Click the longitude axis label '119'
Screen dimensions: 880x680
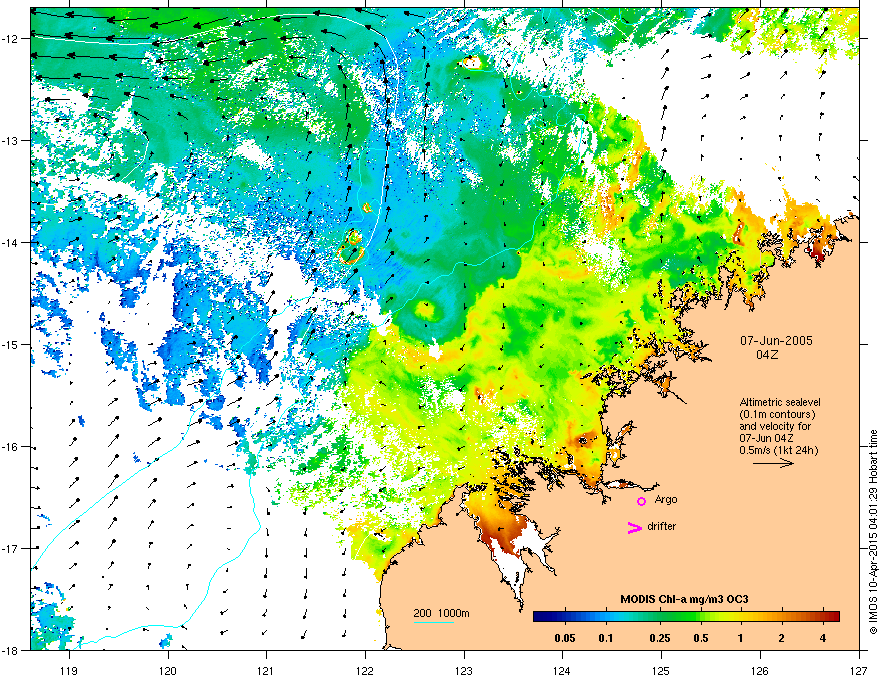pos(69,670)
